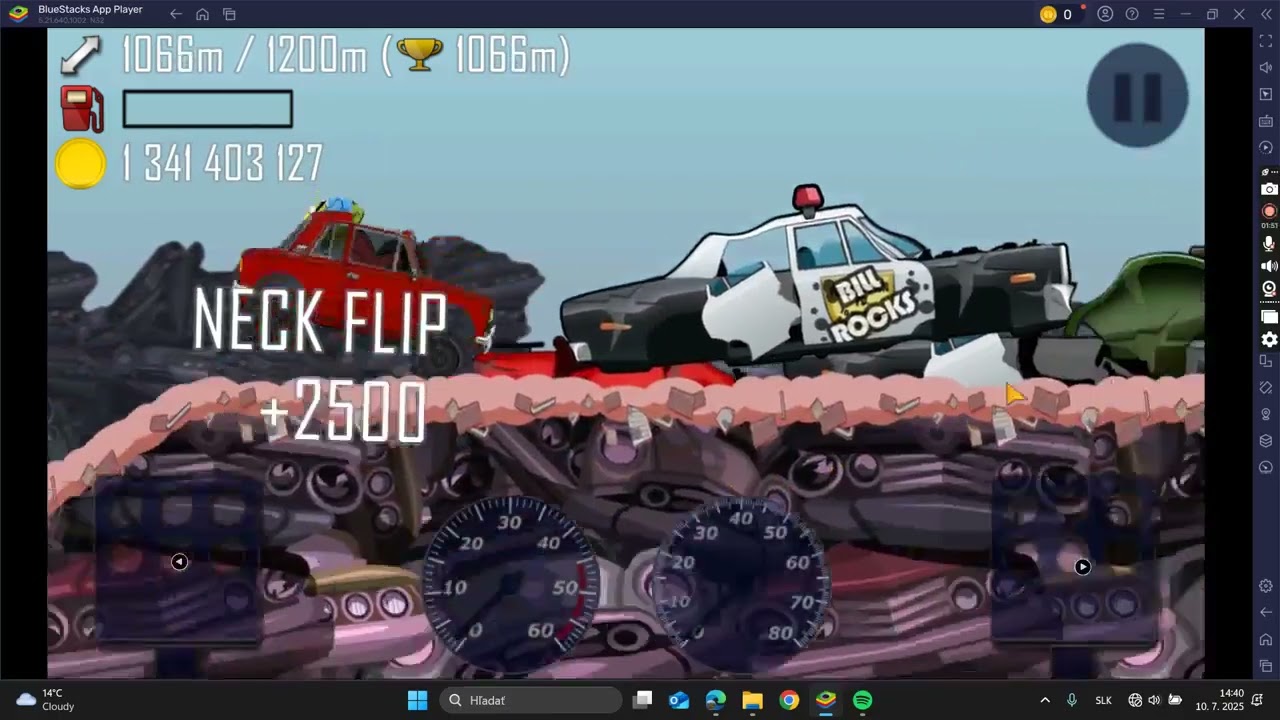Take a screenshot with the camera icon

1269,189
